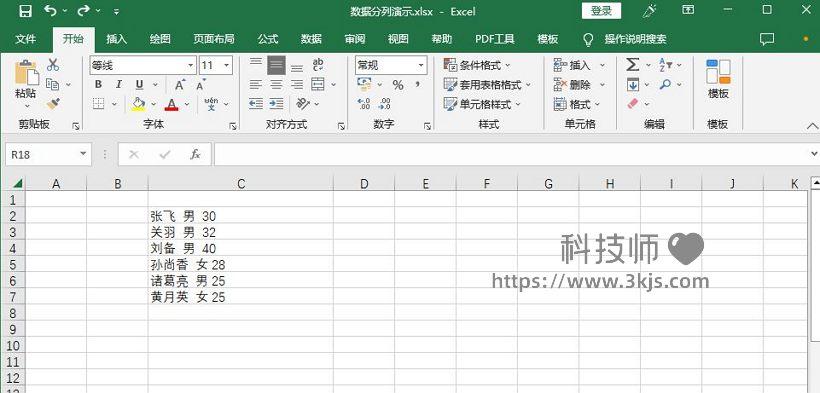Apply yellow fill color bucket
Screen dimensions: 820x393
click(x=138, y=104)
